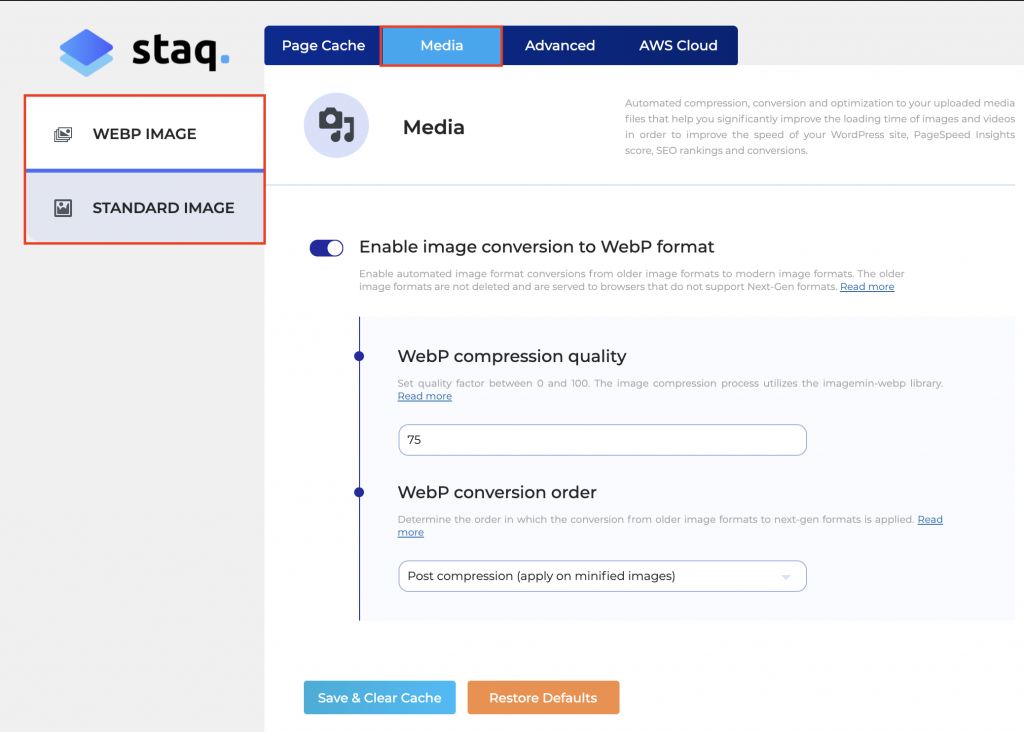Screen dimensions: 1024x732
Task: Open the AWS Cloud tab
Action: [x=677, y=45]
